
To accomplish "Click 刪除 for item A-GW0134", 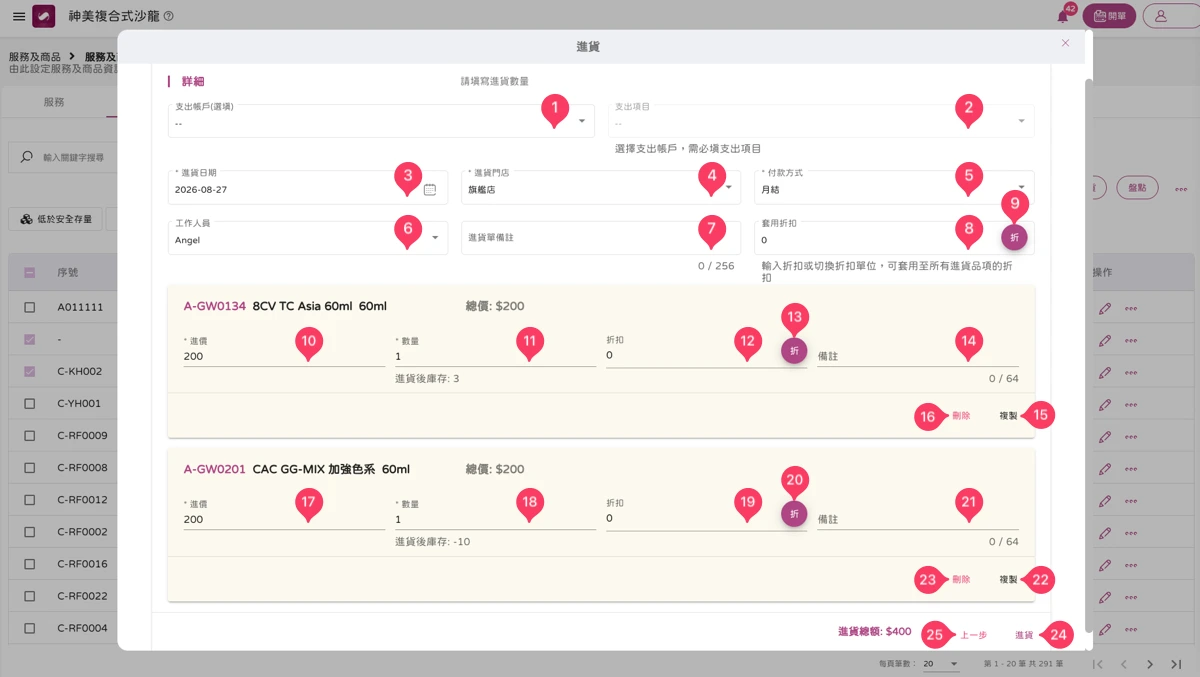I will [x=961, y=415].
